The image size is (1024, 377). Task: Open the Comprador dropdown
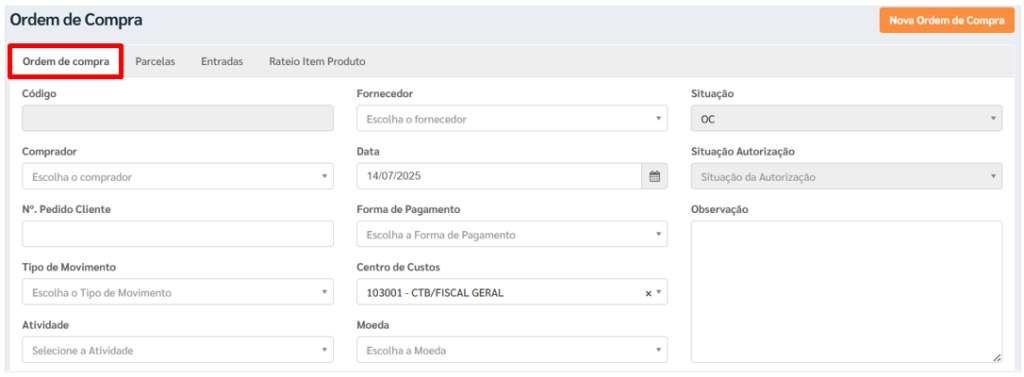(x=178, y=176)
